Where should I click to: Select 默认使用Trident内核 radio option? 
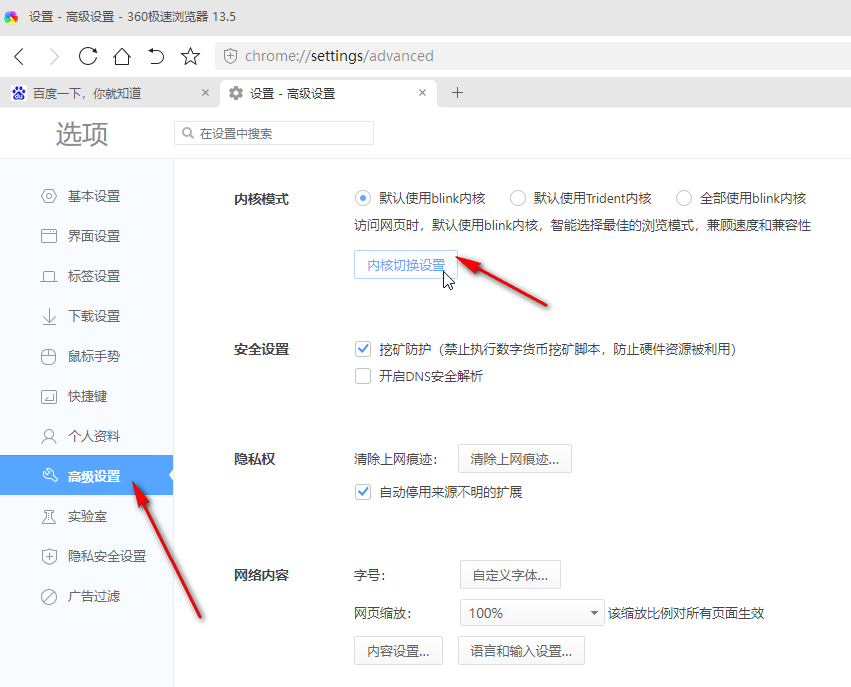(x=518, y=198)
